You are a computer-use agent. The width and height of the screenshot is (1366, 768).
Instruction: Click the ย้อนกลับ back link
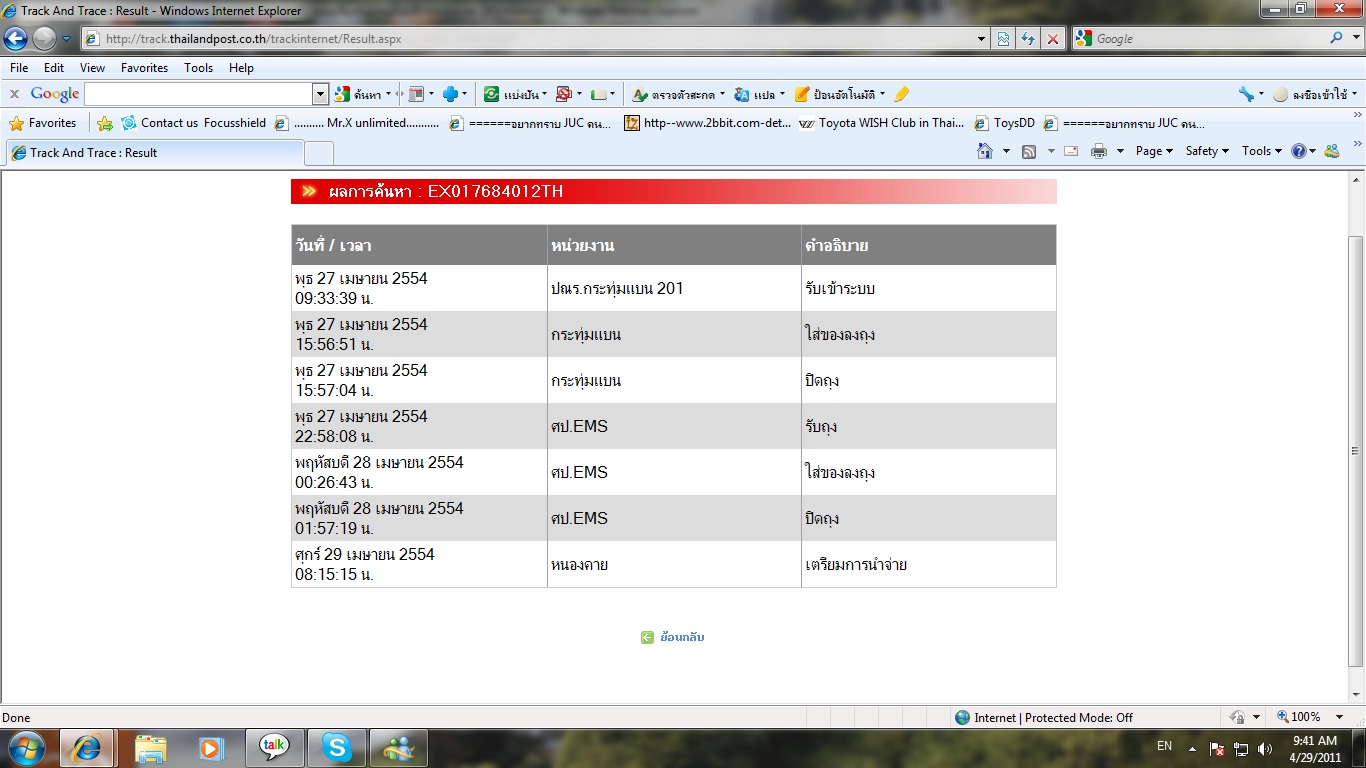681,637
